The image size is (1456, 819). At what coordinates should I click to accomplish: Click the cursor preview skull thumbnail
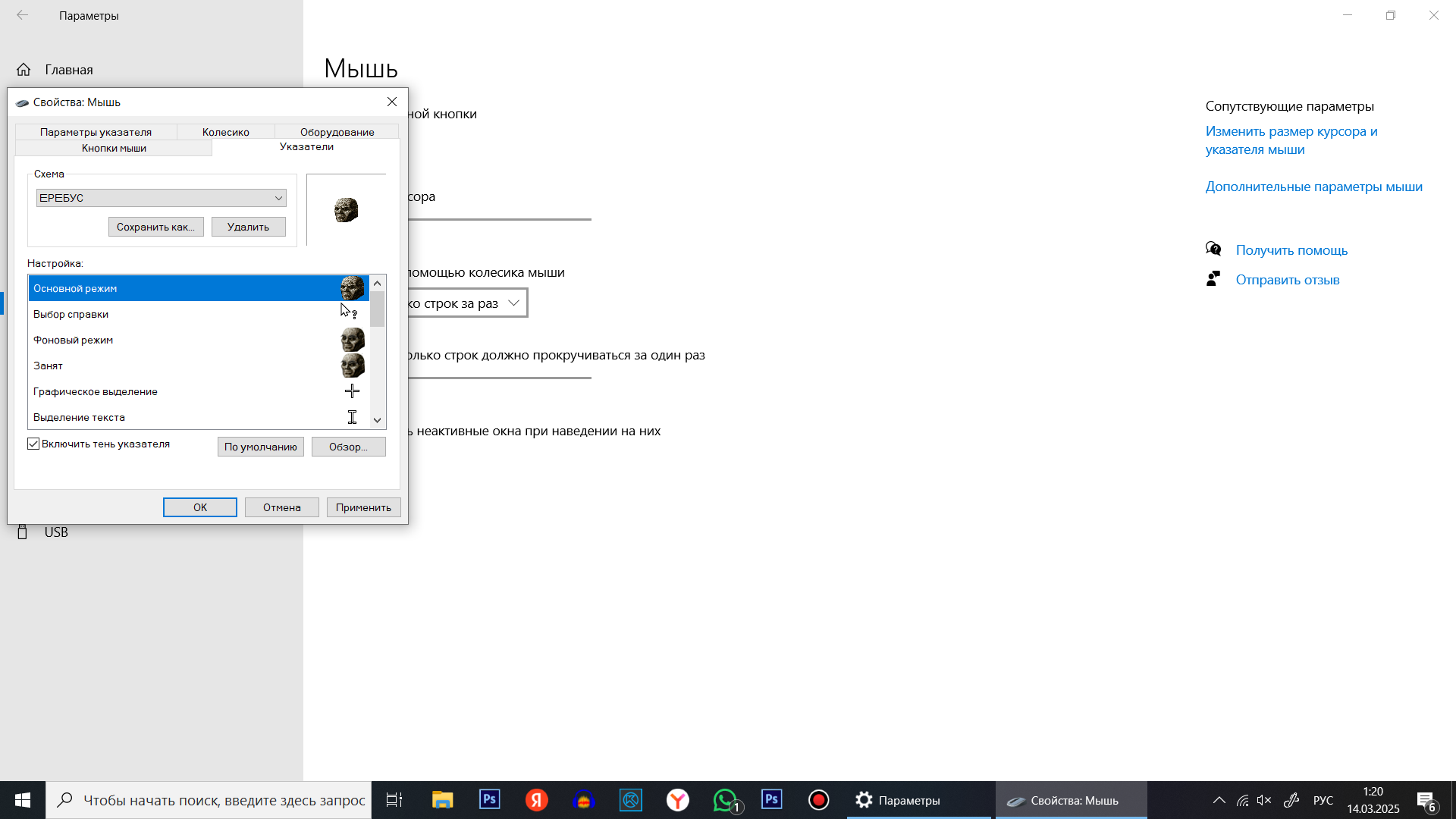tap(346, 210)
